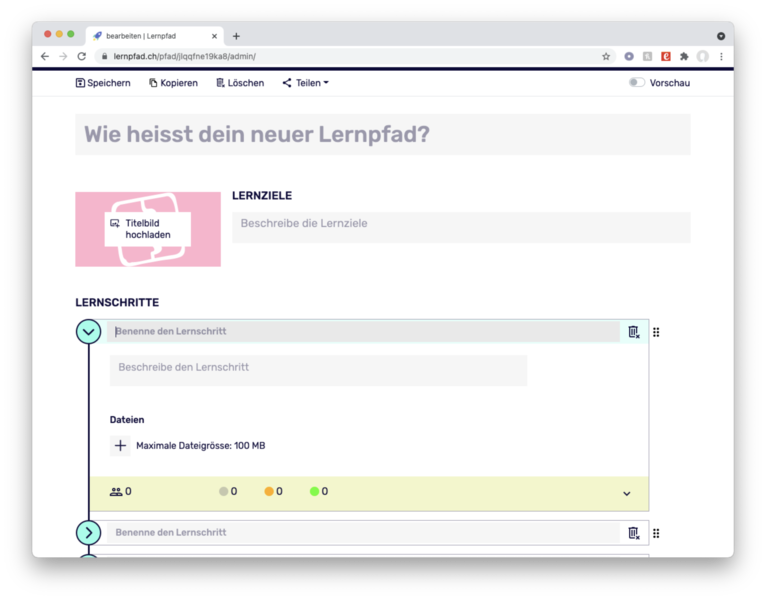Click Löschen in the top toolbar

(240, 83)
